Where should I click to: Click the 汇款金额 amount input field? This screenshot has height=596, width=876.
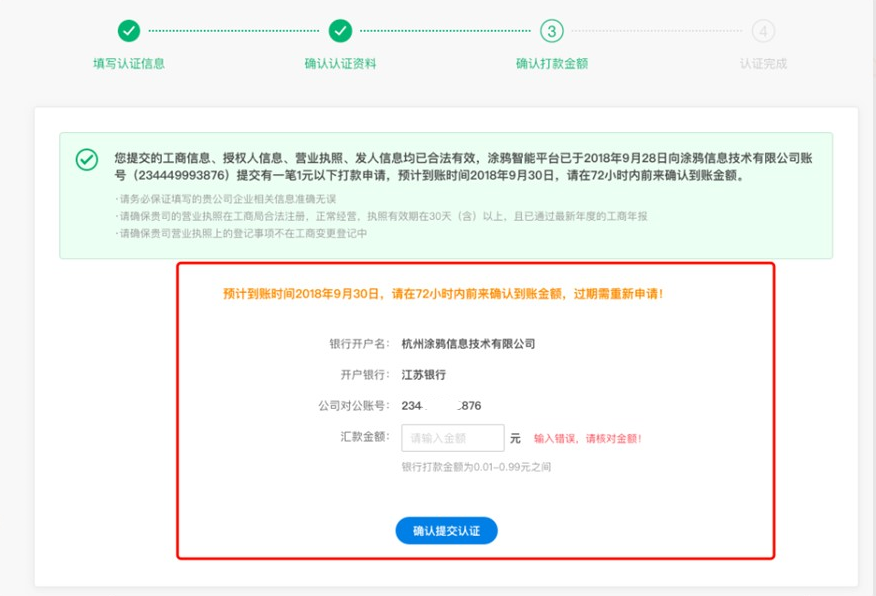point(453,438)
